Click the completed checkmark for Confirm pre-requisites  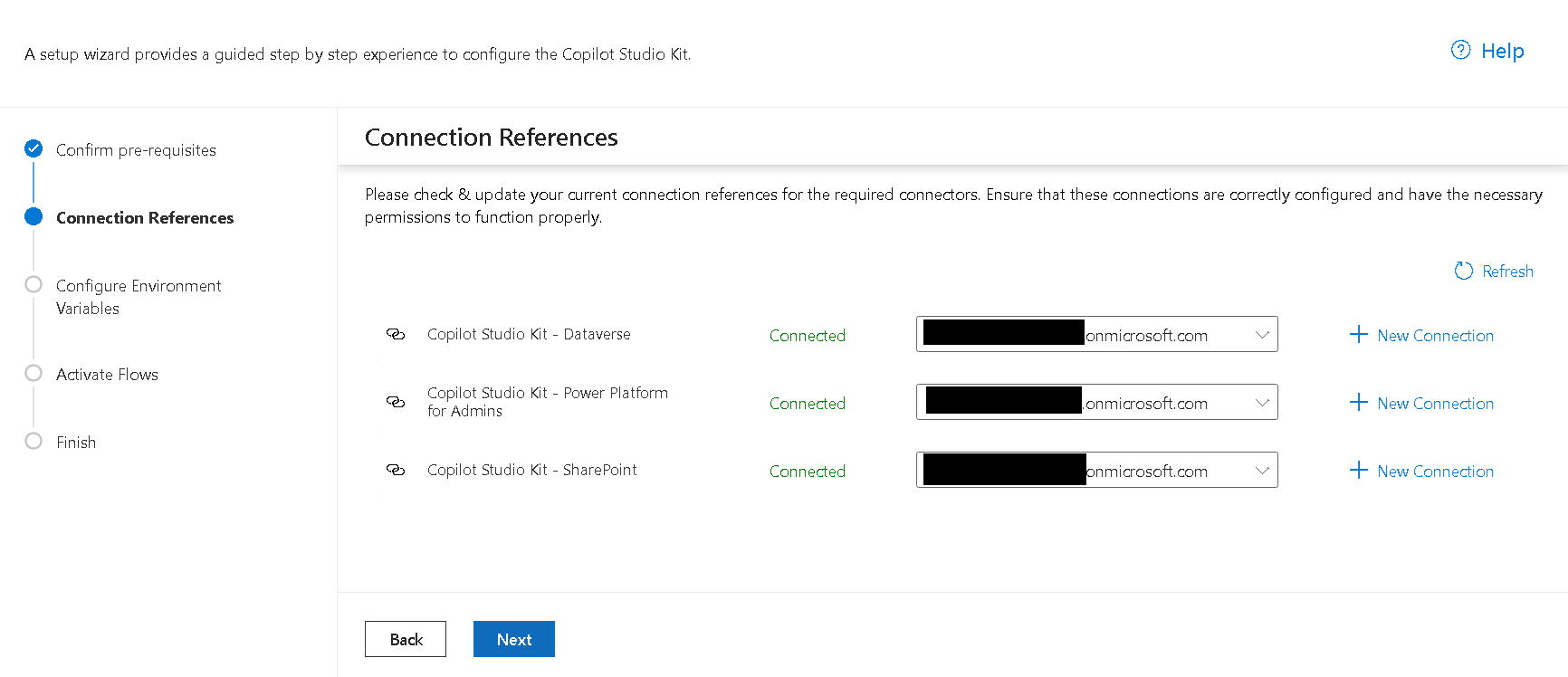33,148
